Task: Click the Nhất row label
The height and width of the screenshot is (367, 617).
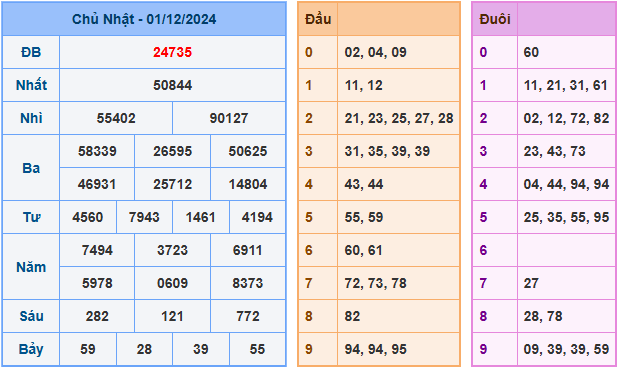Action: tap(31, 85)
